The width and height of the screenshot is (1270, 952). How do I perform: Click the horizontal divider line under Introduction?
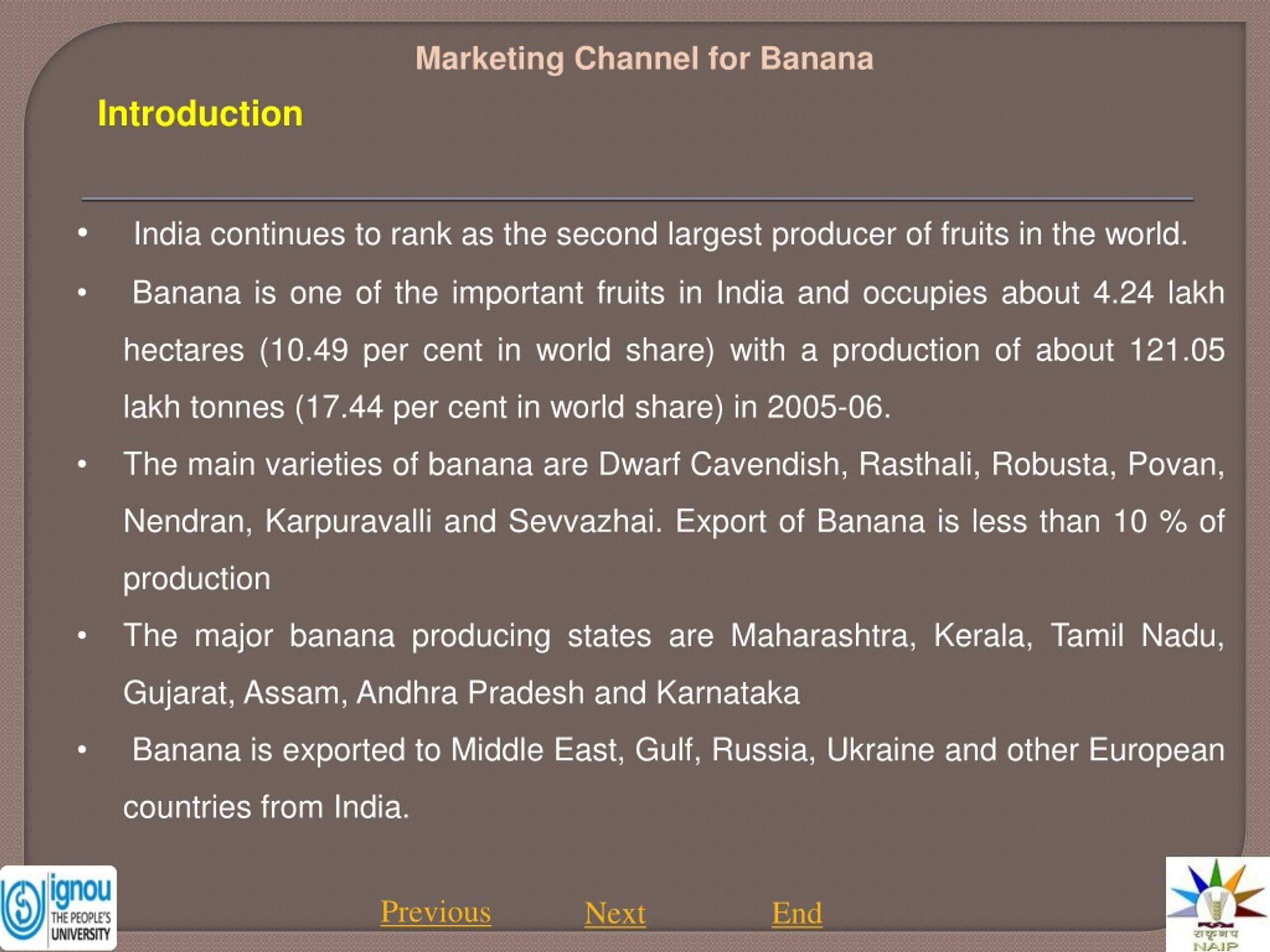pos(637,199)
